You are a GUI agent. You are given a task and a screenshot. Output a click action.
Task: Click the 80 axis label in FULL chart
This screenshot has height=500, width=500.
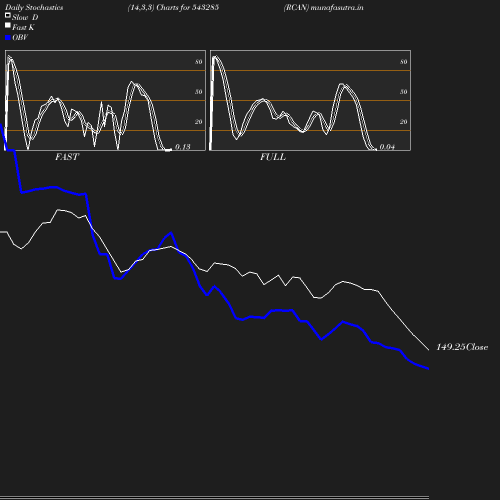click(404, 62)
